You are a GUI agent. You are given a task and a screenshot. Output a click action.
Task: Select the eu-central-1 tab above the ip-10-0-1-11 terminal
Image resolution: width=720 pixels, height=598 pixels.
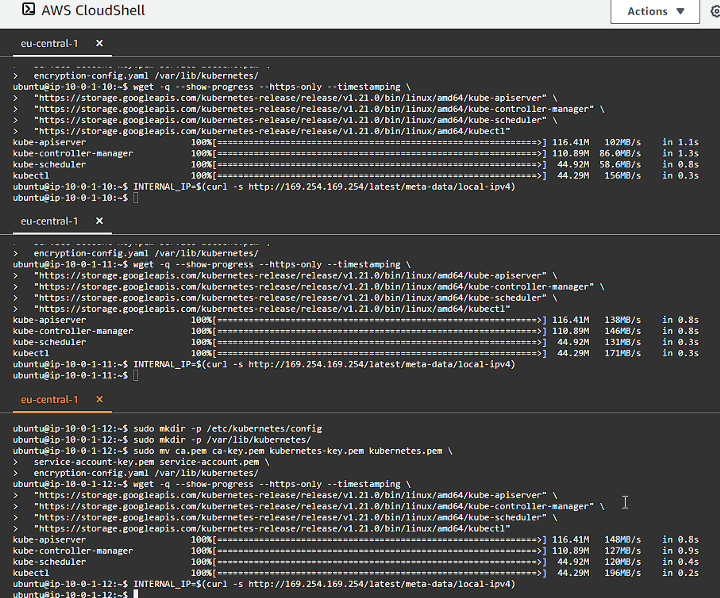click(x=50, y=221)
